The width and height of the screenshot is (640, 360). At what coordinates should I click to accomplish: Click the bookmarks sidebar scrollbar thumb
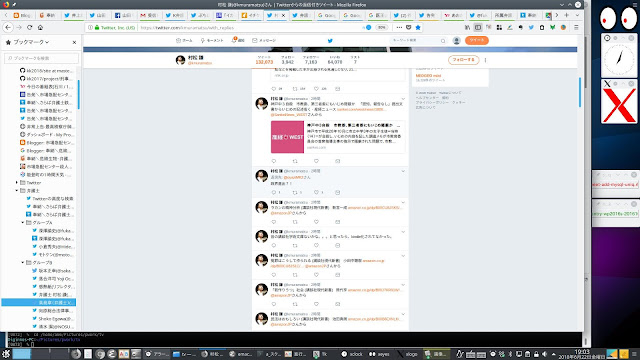(78, 94)
